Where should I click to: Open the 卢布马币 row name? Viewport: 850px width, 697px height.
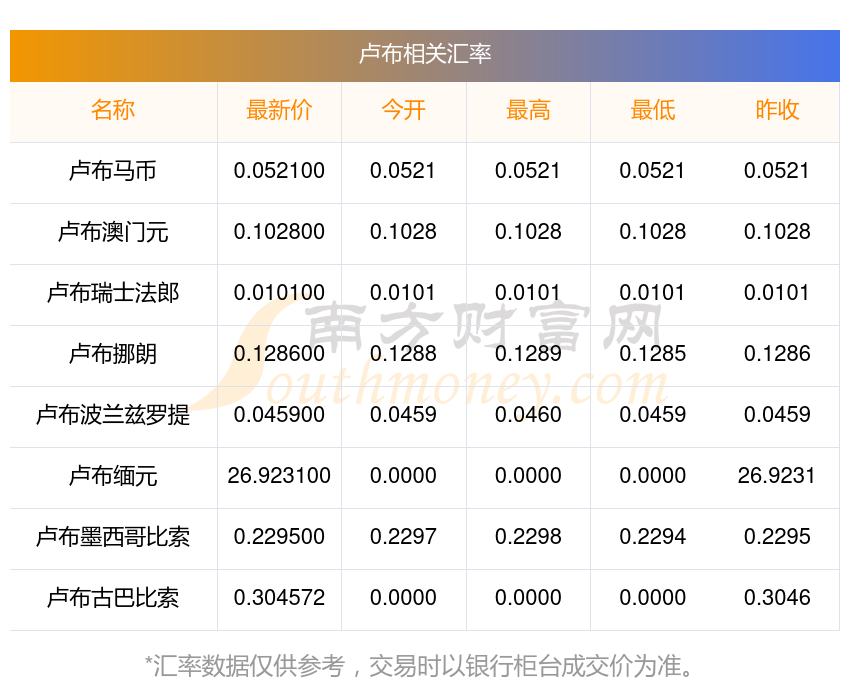tap(113, 171)
